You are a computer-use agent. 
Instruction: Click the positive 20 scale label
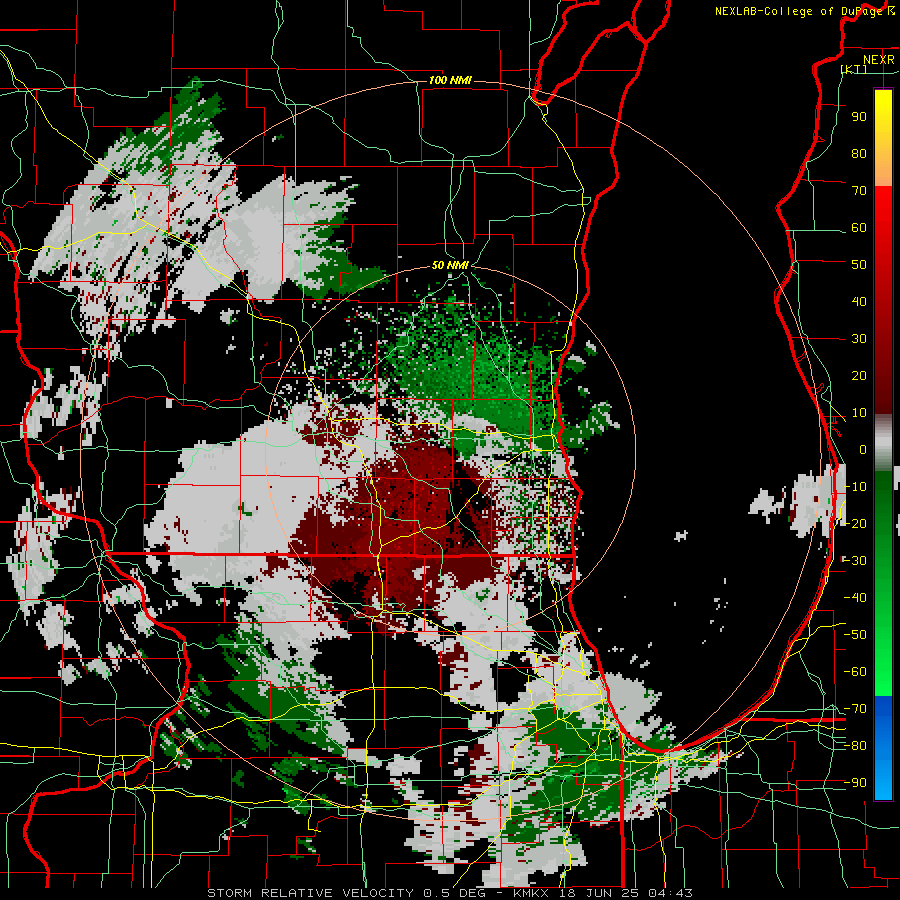click(x=859, y=376)
